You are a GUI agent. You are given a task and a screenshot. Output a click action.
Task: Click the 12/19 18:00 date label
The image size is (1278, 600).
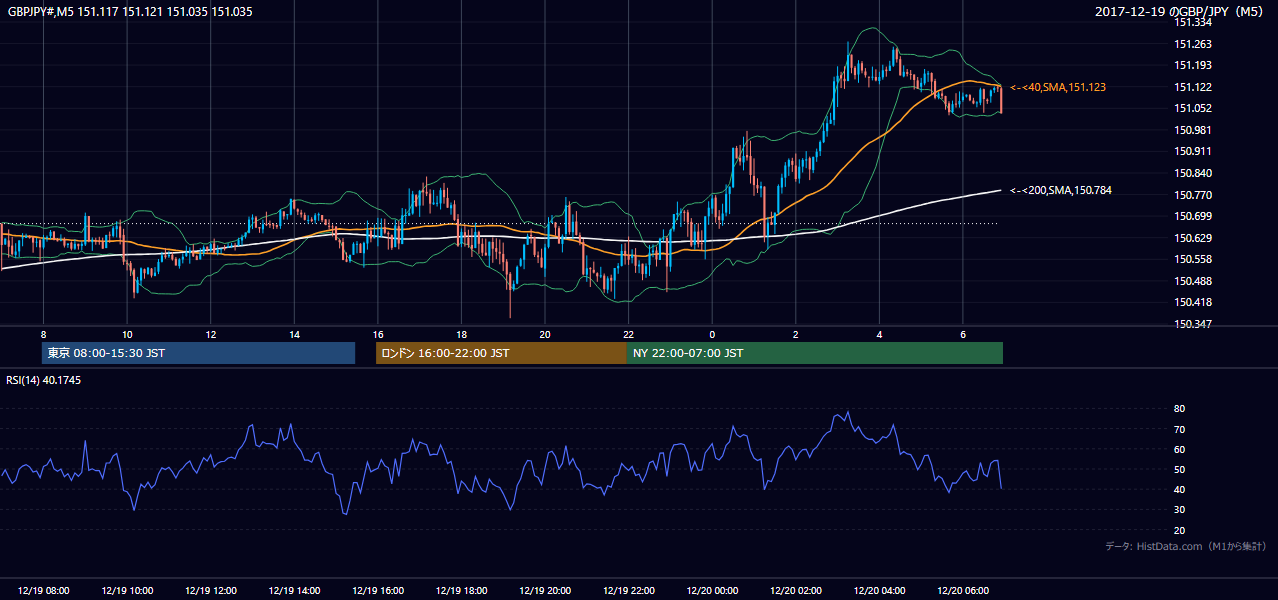coord(461,591)
